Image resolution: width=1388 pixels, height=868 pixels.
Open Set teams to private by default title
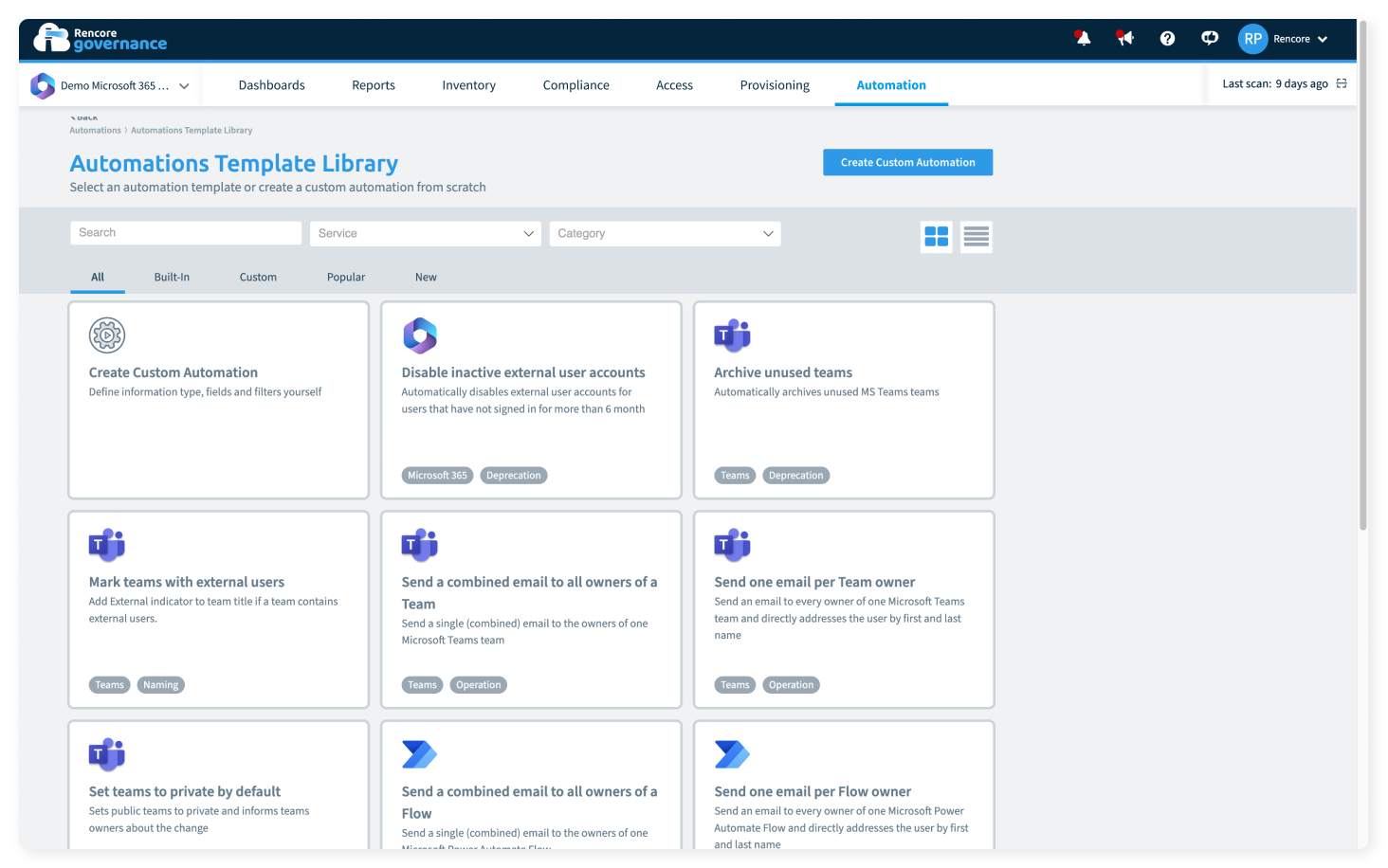[185, 791]
